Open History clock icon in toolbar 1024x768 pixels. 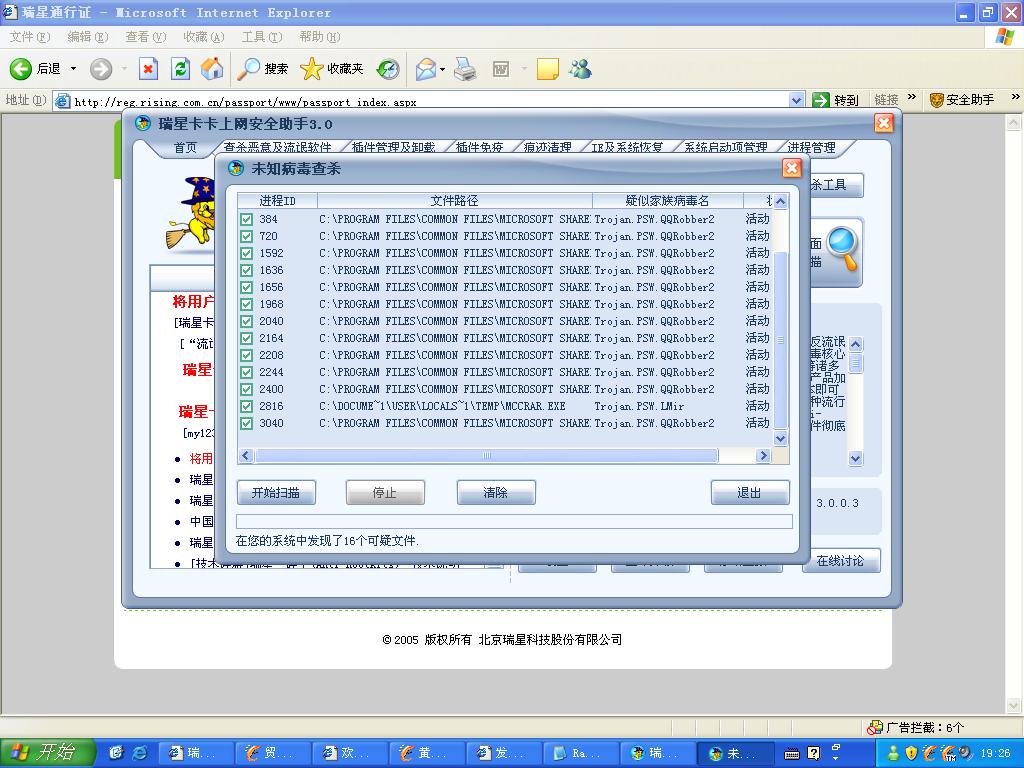tap(388, 69)
